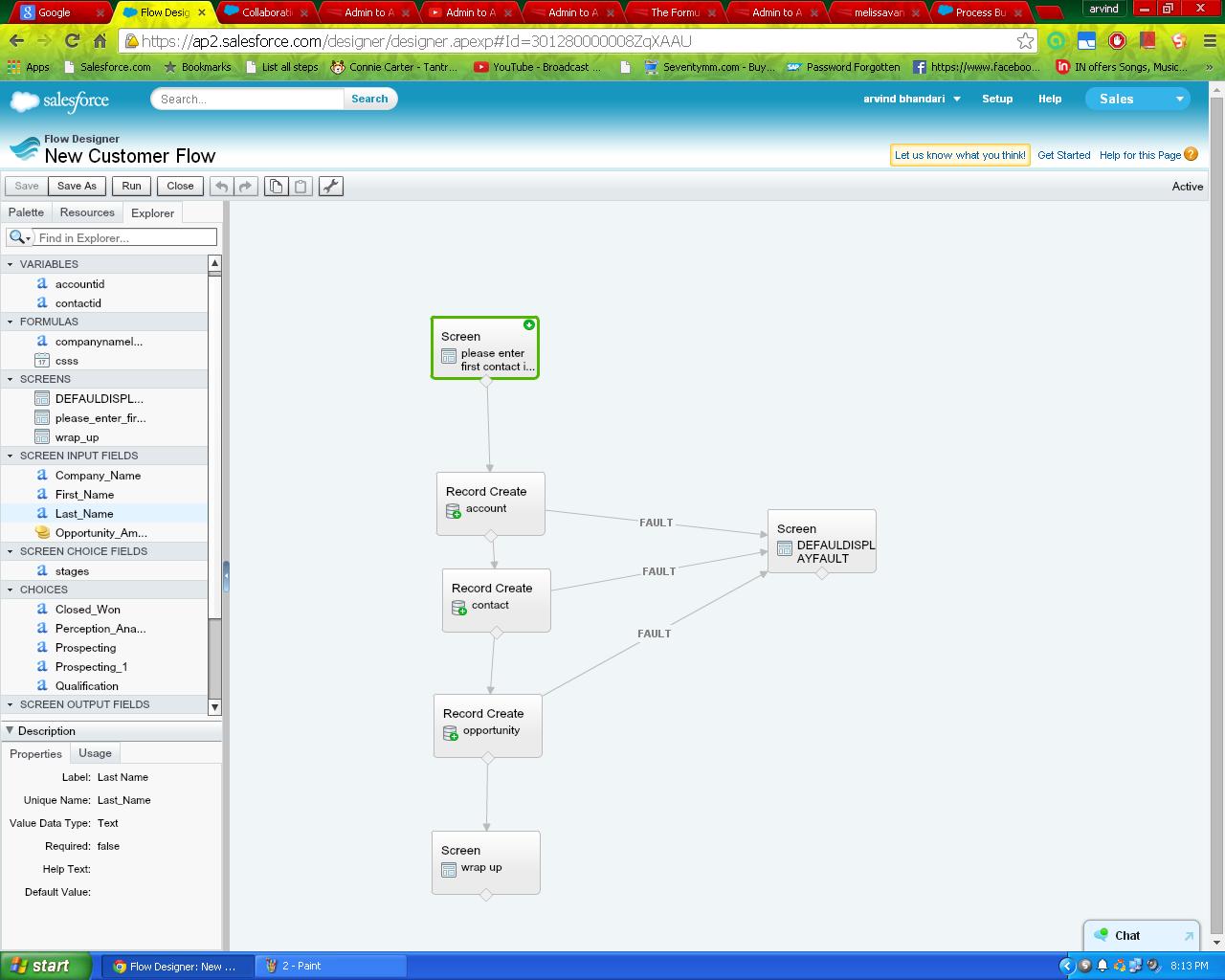Select the Explorer tab
The height and width of the screenshot is (980, 1225).
[152, 212]
